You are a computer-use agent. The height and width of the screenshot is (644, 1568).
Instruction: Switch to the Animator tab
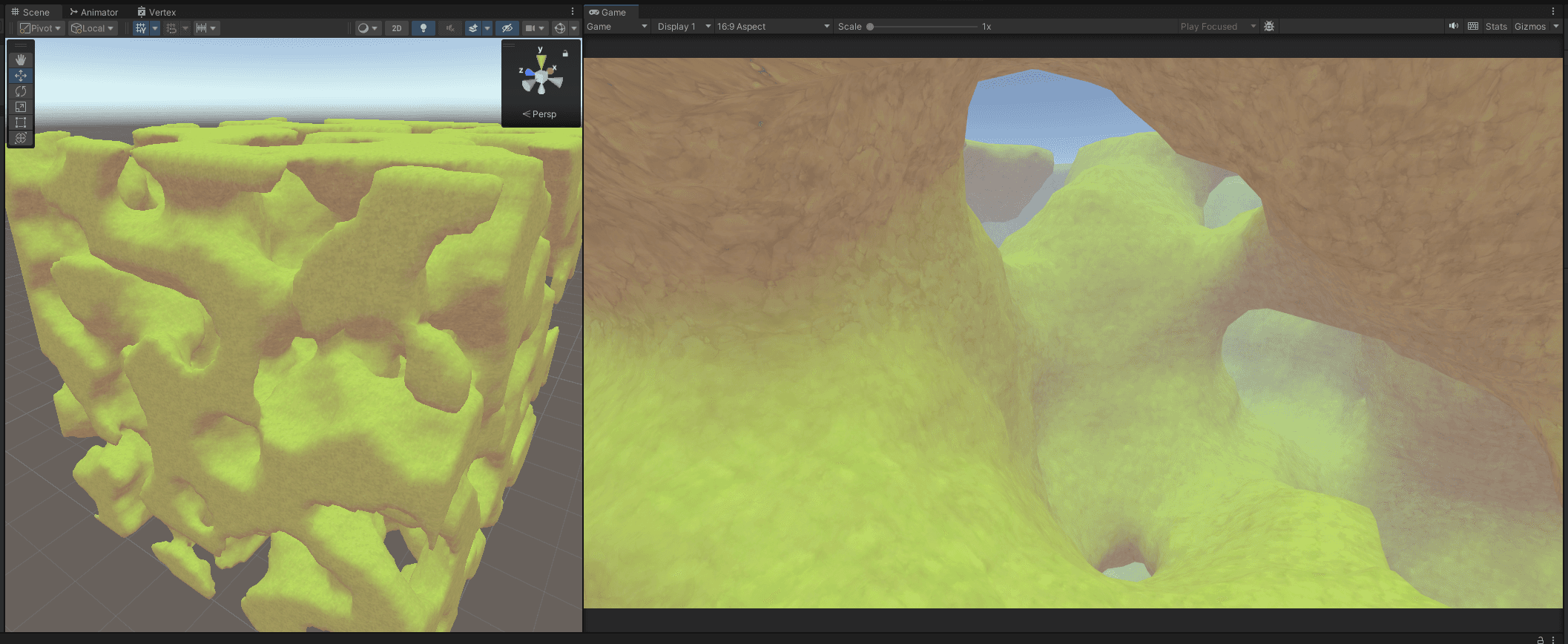click(94, 12)
